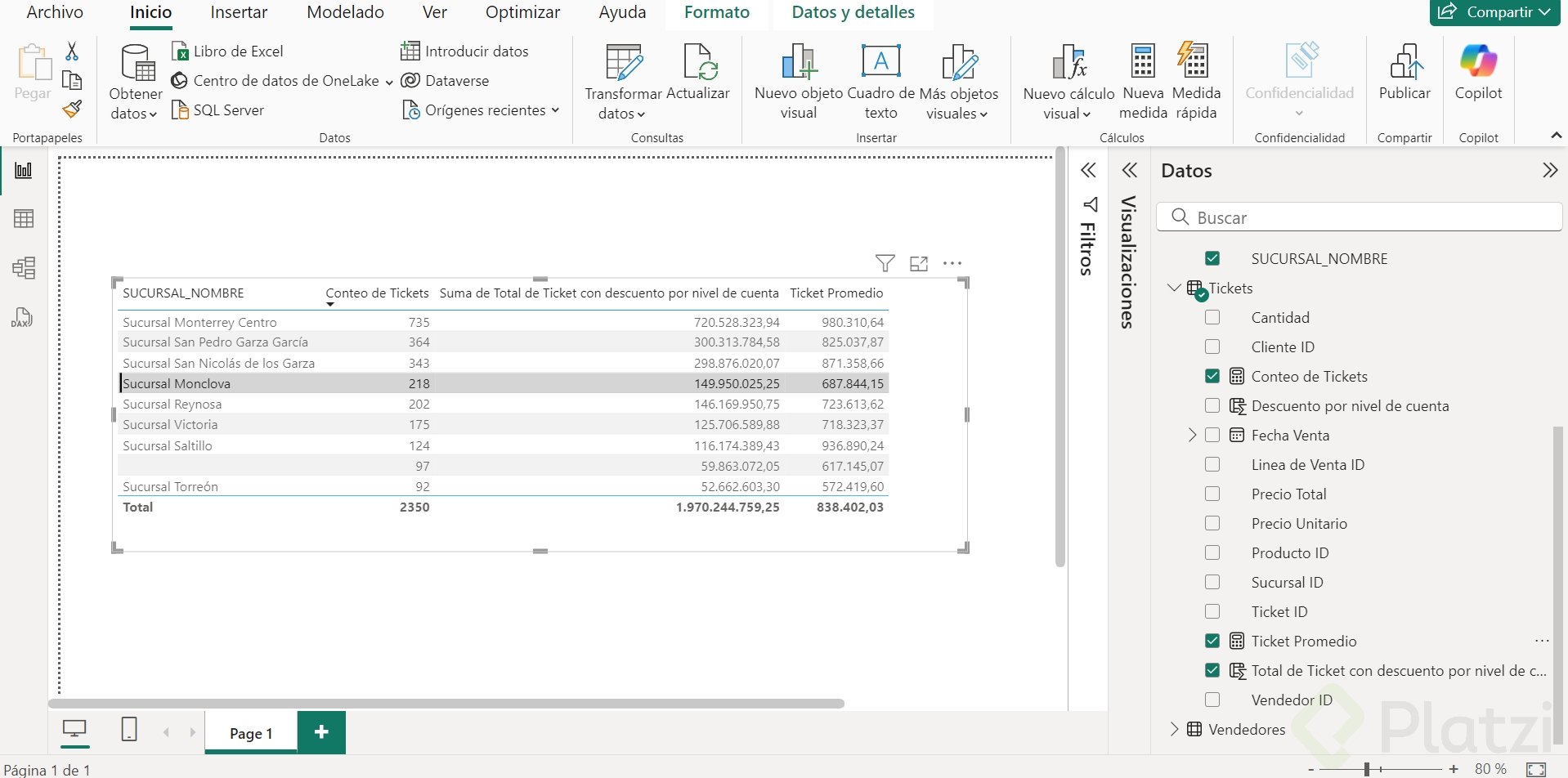Switch to mobile layout icon

[129, 729]
